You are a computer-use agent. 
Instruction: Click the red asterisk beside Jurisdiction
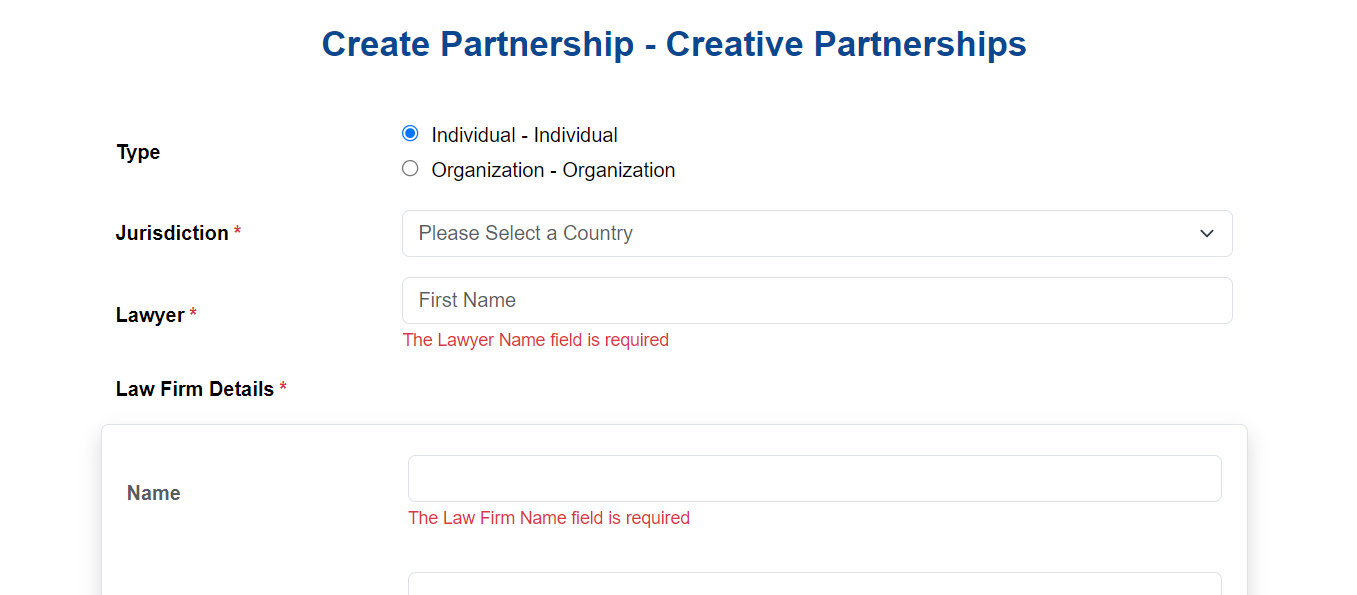(237, 233)
